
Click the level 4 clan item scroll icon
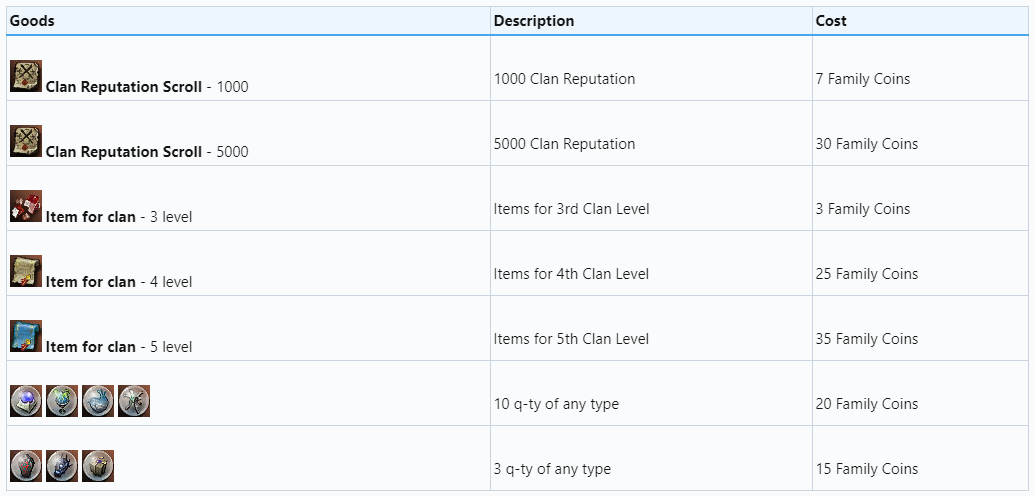point(26,271)
